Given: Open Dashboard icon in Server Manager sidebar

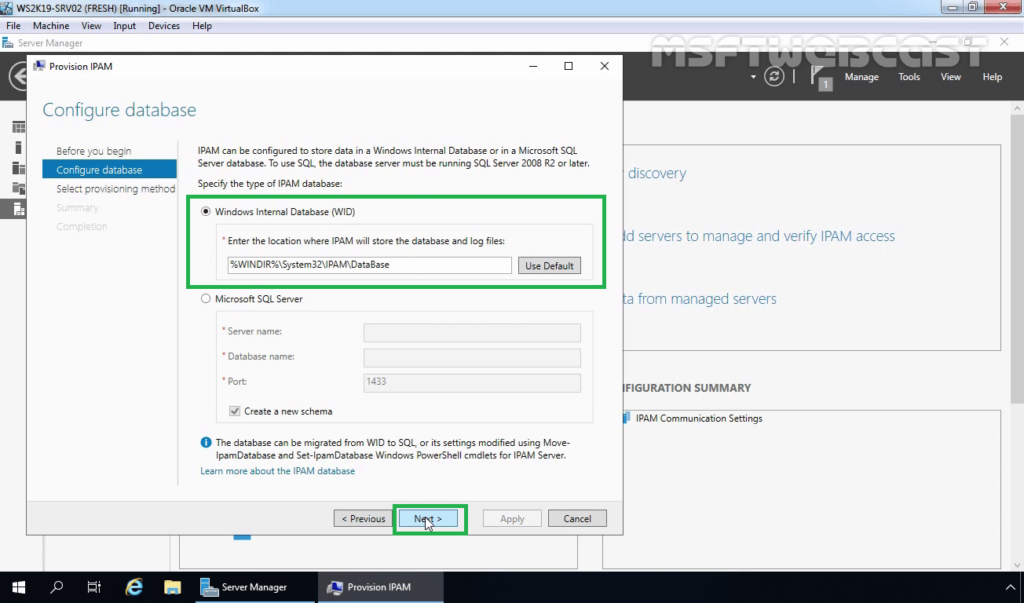Looking at the screenshot, I should click(18, 127).
